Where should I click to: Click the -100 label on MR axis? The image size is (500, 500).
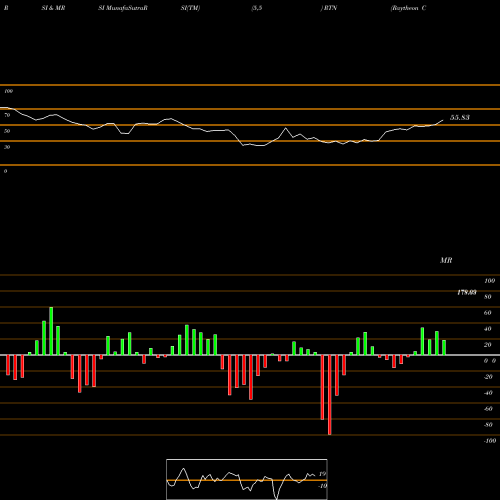pos(490,441)
